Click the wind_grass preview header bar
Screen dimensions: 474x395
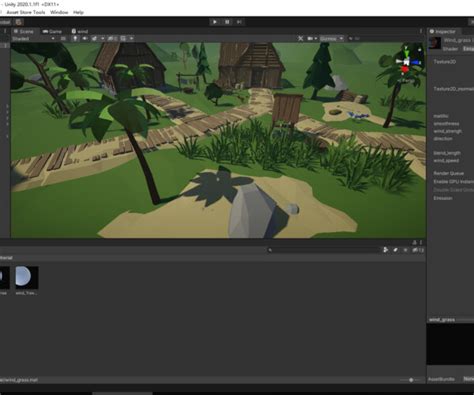pyautogui.click(x=450, y=320)
